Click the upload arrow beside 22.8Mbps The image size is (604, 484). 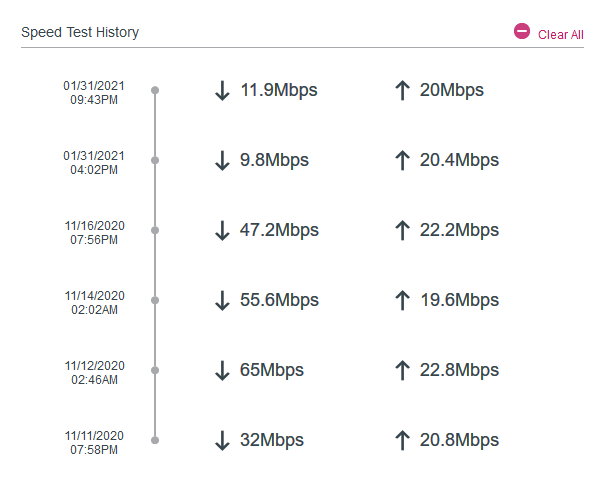(x=402, y=370)
